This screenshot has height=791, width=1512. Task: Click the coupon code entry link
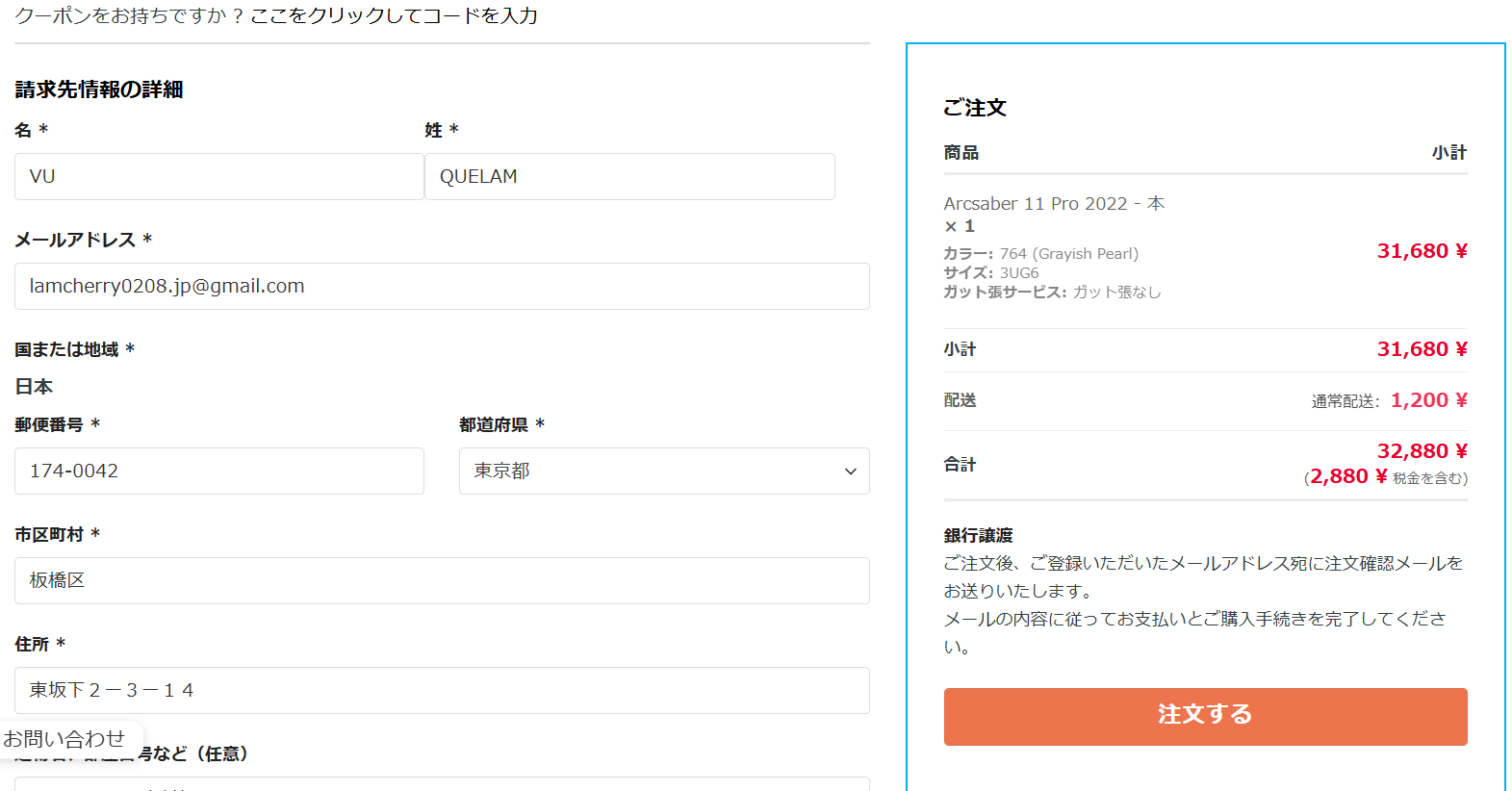[394, 16]
